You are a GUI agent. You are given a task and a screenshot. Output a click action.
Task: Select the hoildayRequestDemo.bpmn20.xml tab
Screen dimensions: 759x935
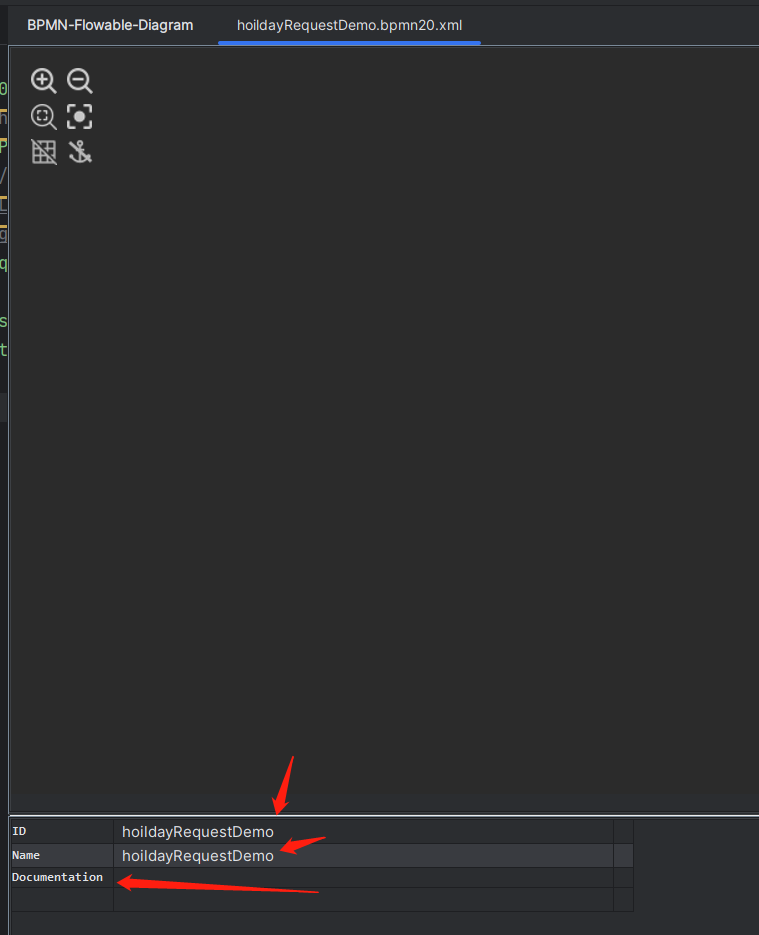tap(349, 25)
